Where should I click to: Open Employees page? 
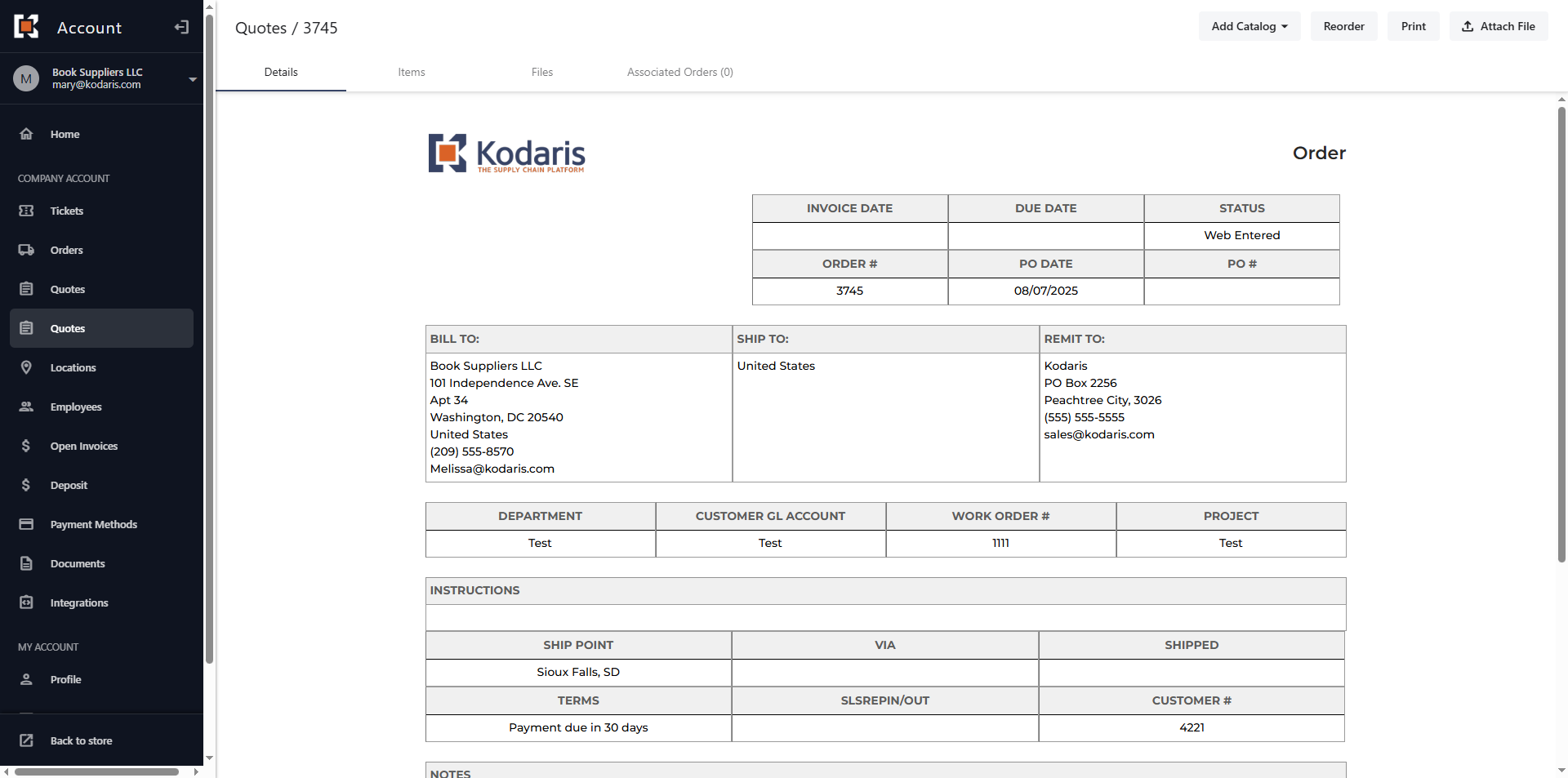point(101,407)
